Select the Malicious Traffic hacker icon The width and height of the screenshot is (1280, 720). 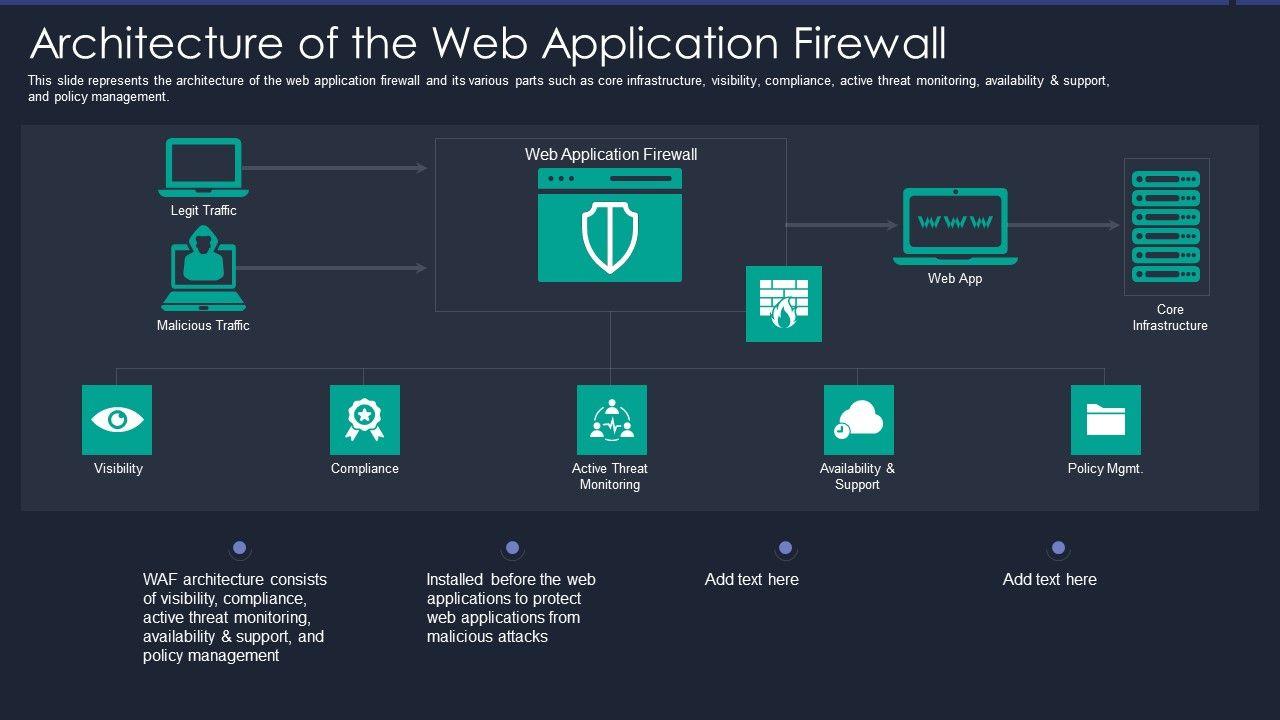[203, 269]
